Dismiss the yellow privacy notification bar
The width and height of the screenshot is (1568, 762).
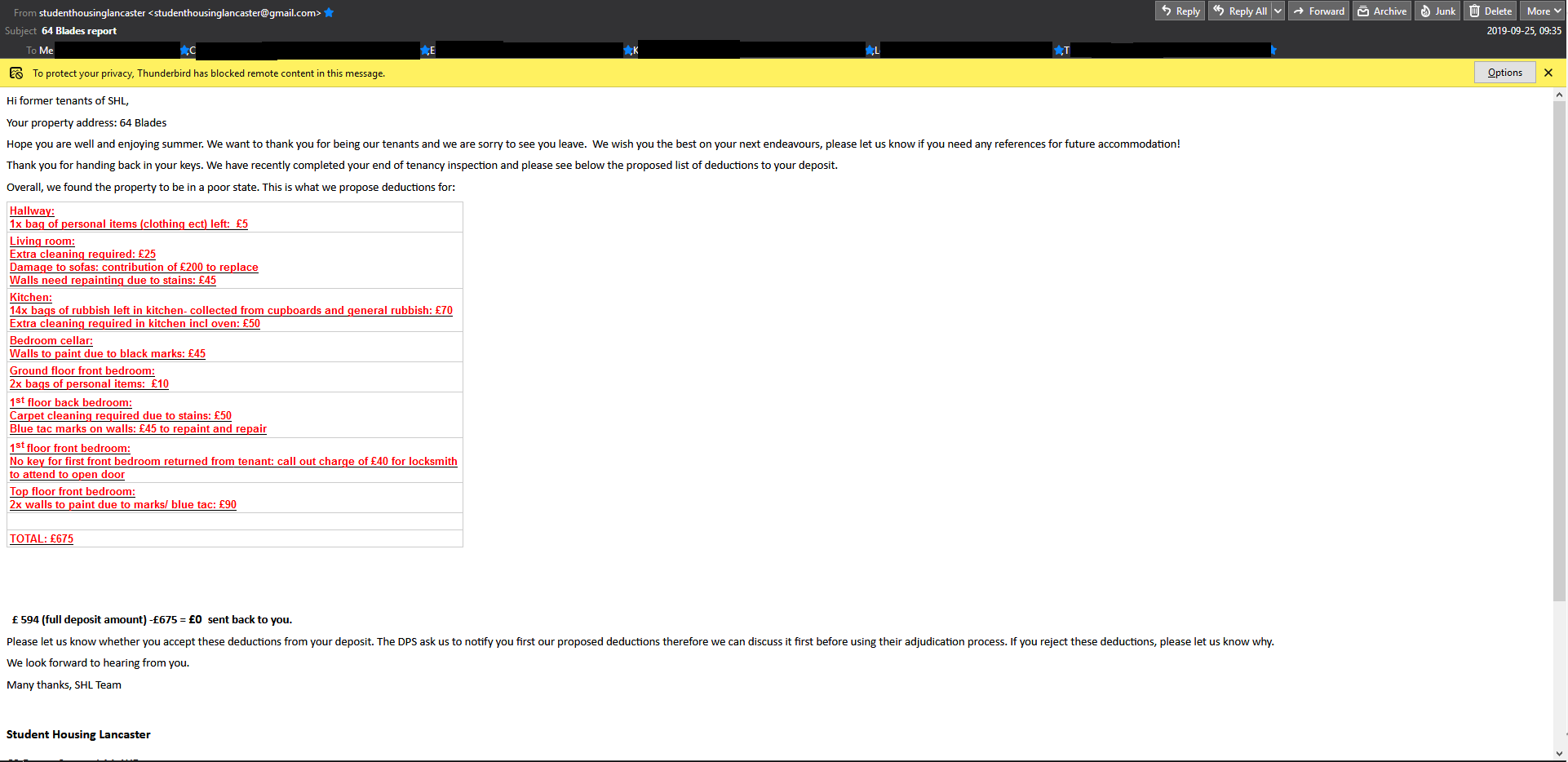tap(1548, 73)
